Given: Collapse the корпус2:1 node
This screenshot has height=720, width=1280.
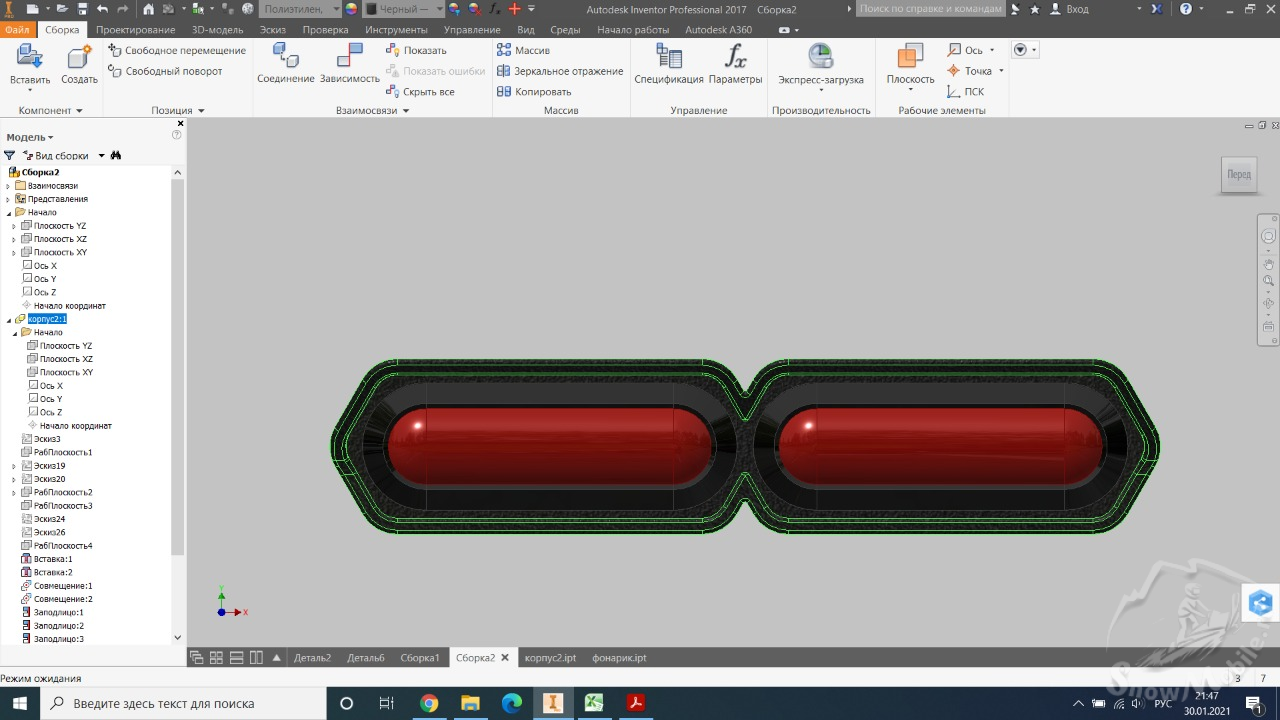Looking at the screenshot, I should (x=8, y=319).
